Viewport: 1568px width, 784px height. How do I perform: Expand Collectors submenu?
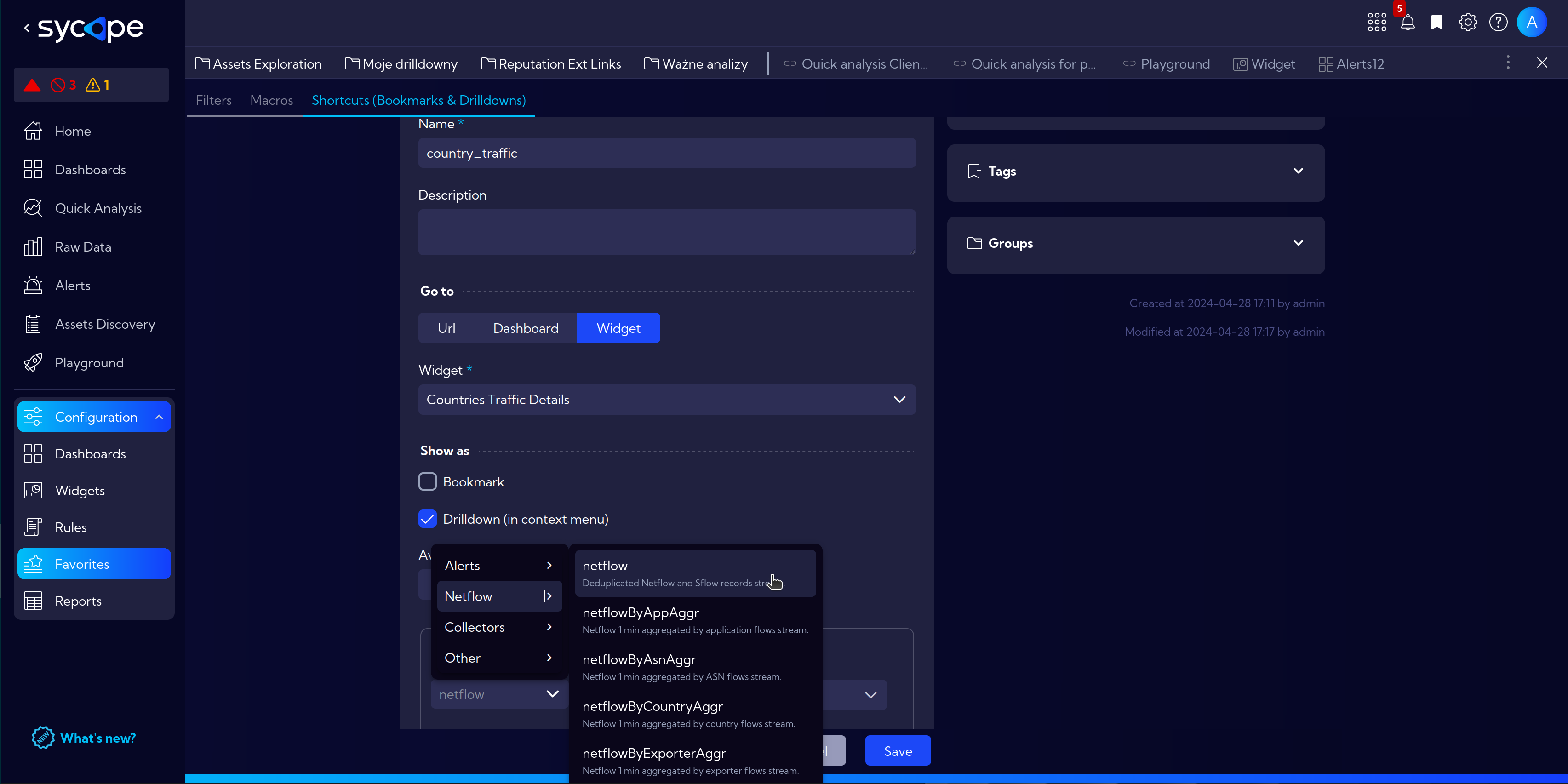[499, 627]
